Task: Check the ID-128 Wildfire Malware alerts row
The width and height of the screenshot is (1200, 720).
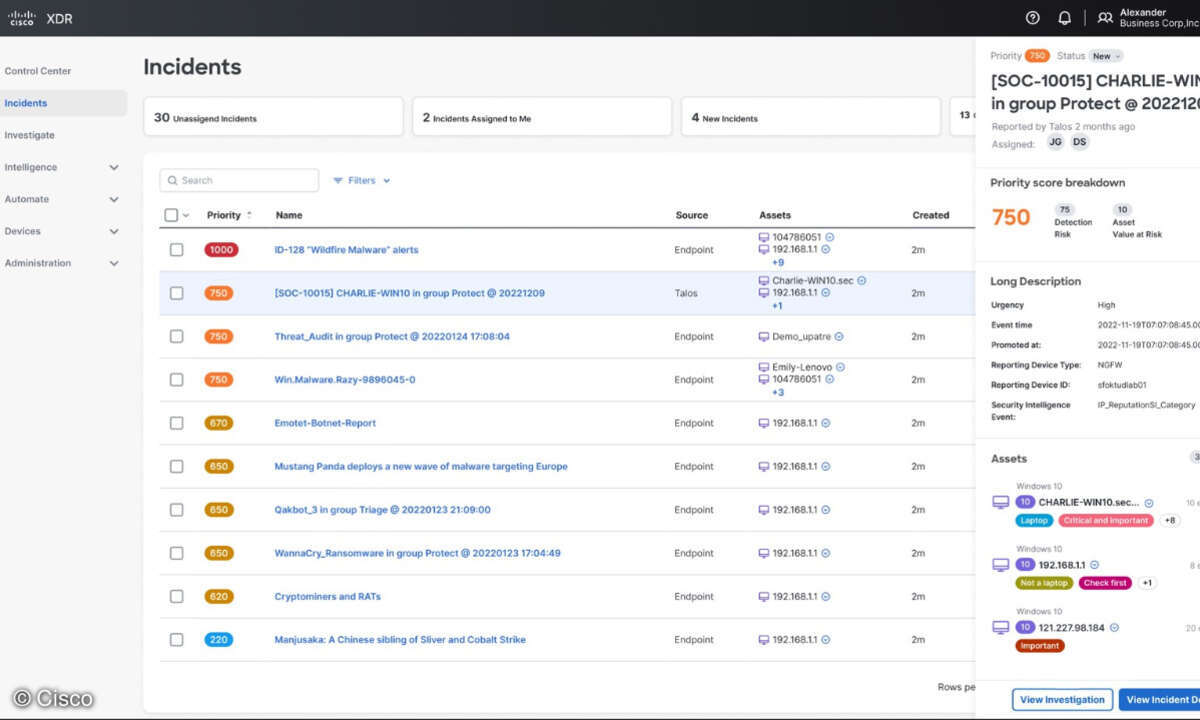Action: (x=177, y=250)
